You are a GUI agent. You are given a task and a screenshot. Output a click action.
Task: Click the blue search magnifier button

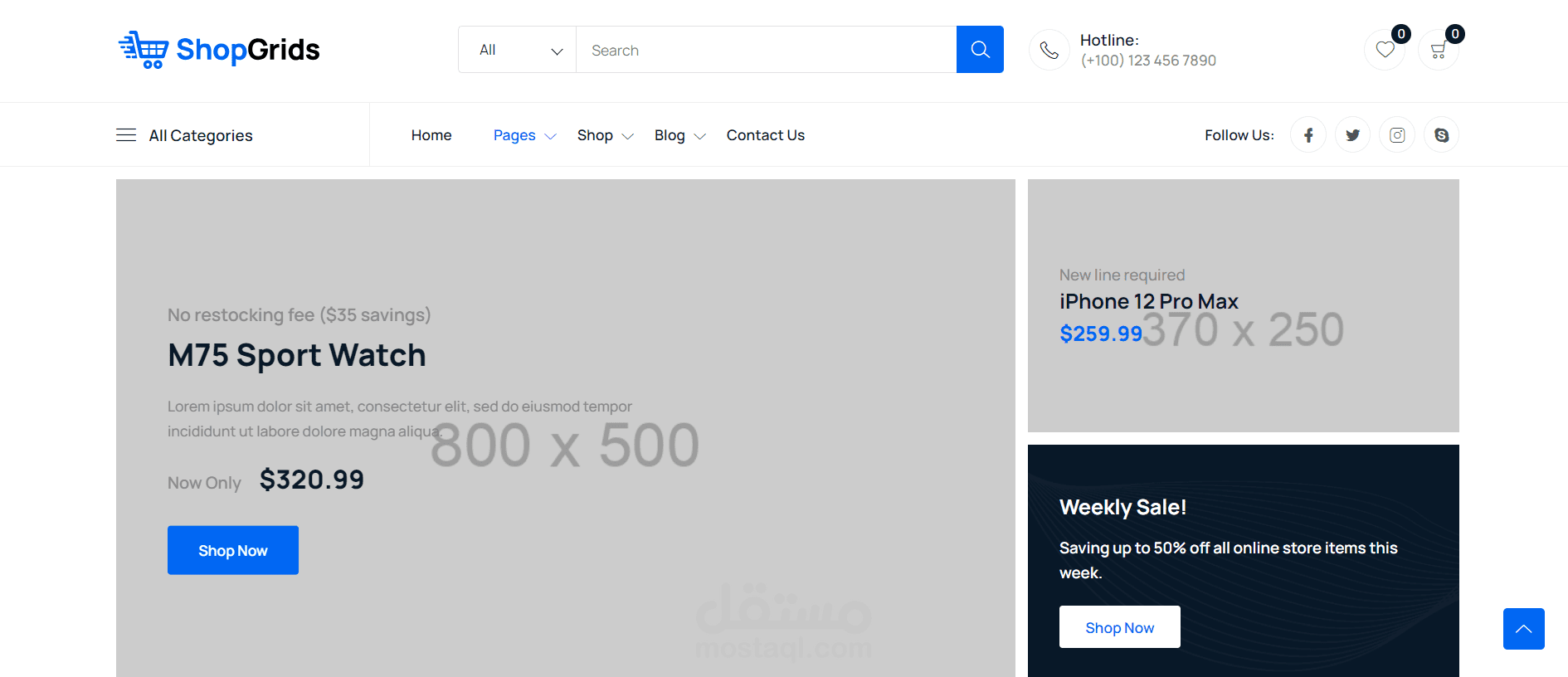pos(980,50)
